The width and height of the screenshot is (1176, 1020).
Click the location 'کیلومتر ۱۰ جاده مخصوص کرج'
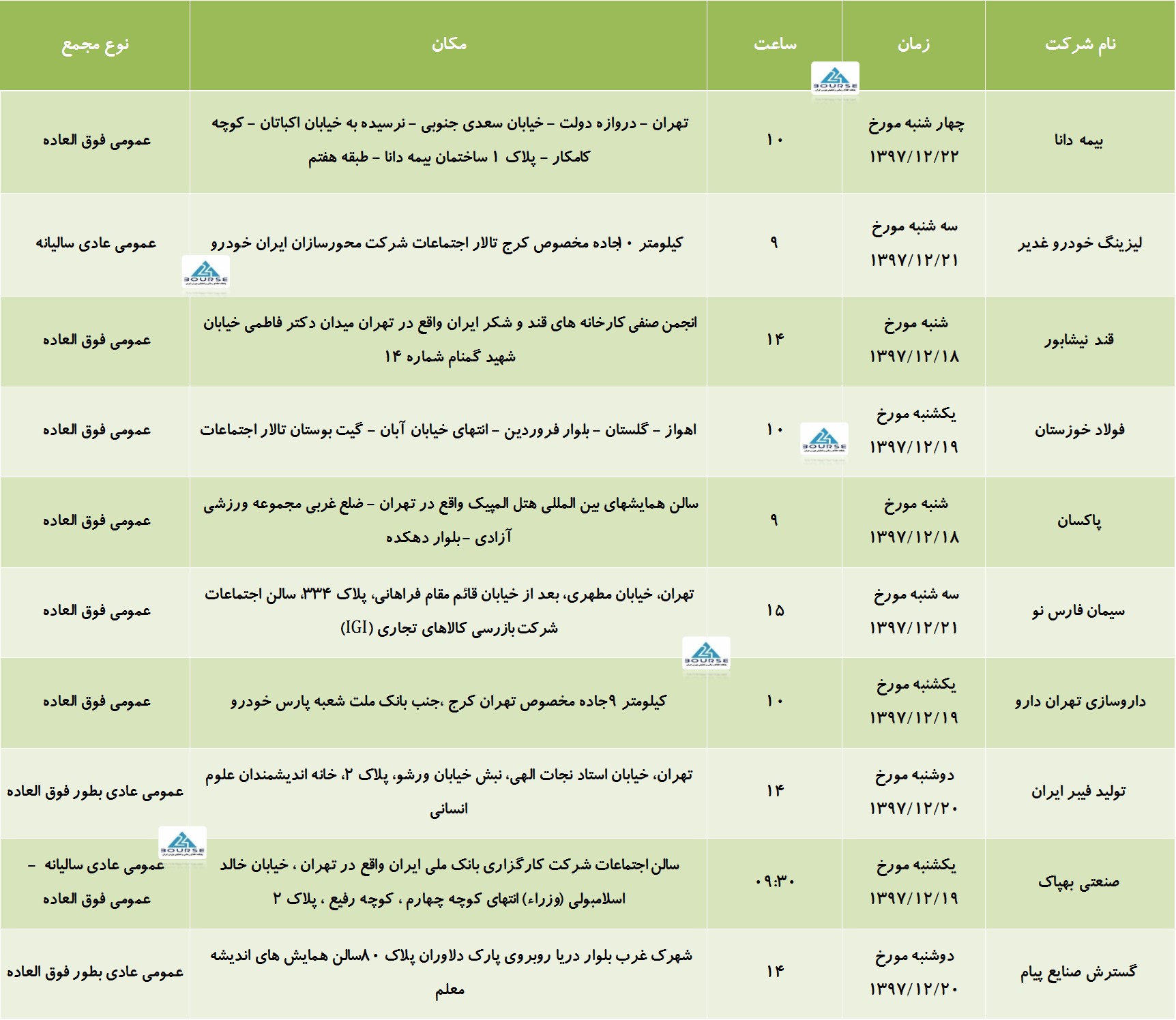[447, 243]
